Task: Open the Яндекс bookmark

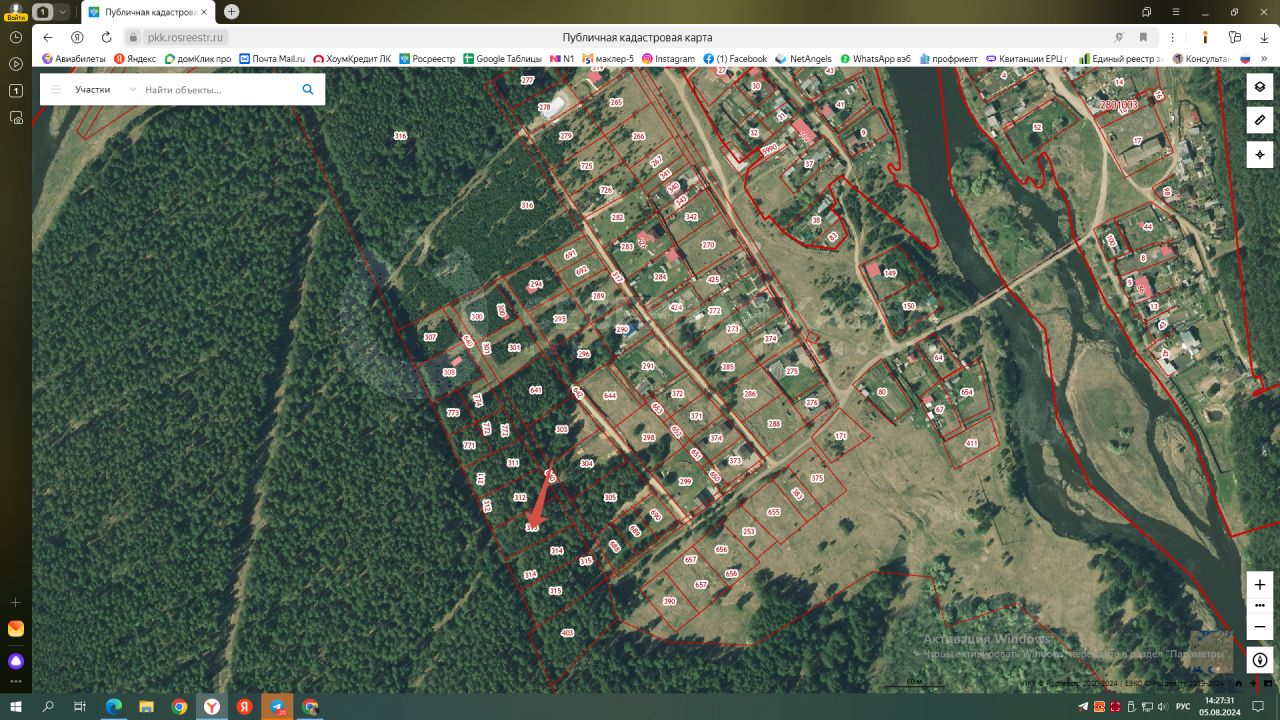Action: 135,59
